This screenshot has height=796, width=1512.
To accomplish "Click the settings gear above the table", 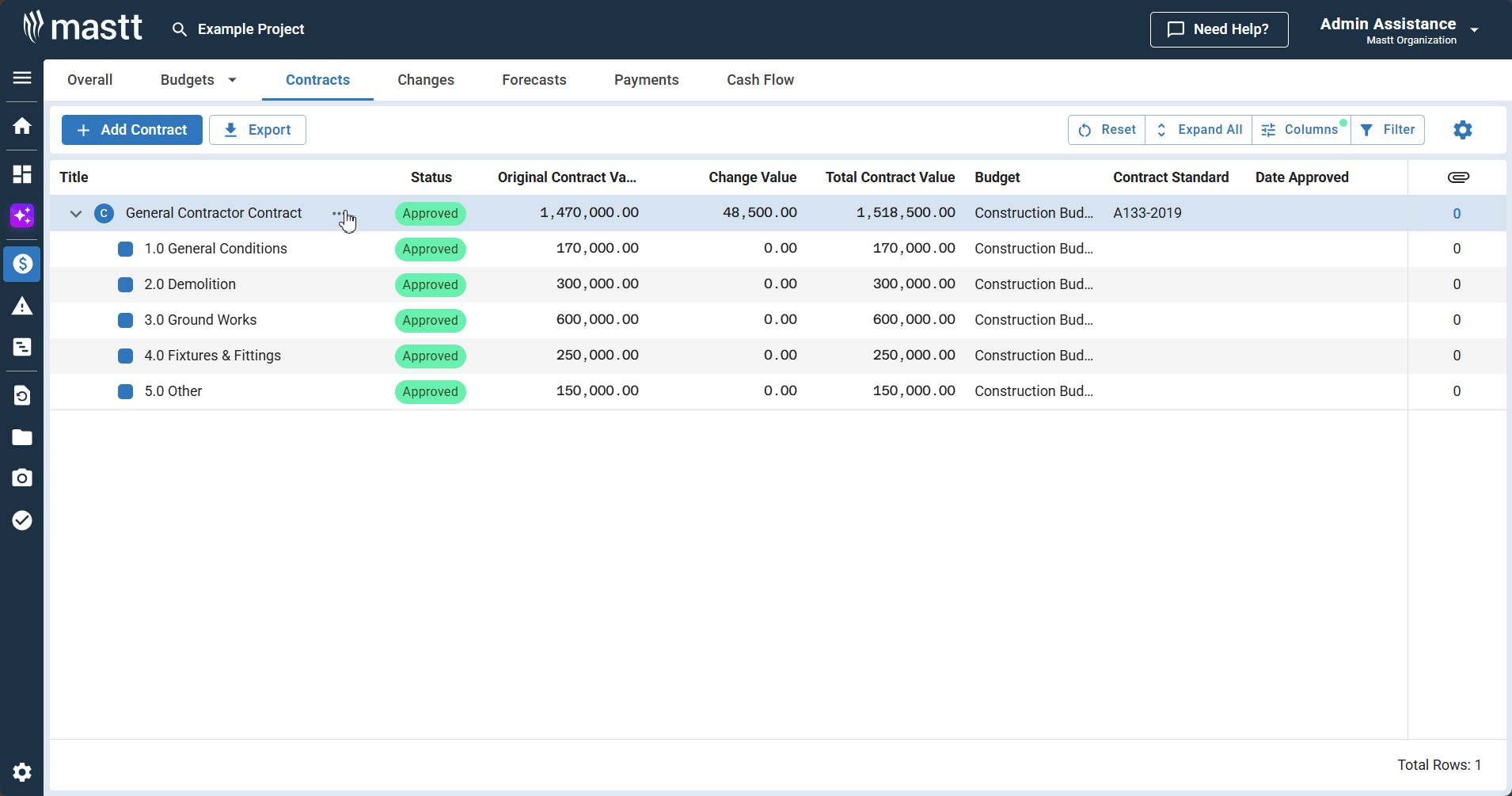I will click(x=1462, y=130).
